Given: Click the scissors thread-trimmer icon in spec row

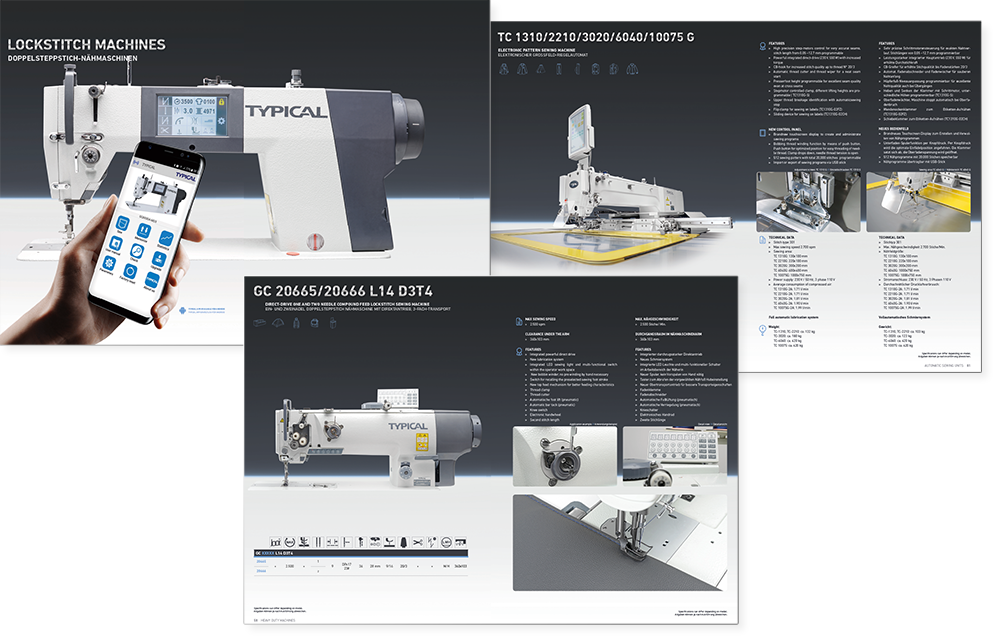Looking at the screenshot, I should click(418, 542).
